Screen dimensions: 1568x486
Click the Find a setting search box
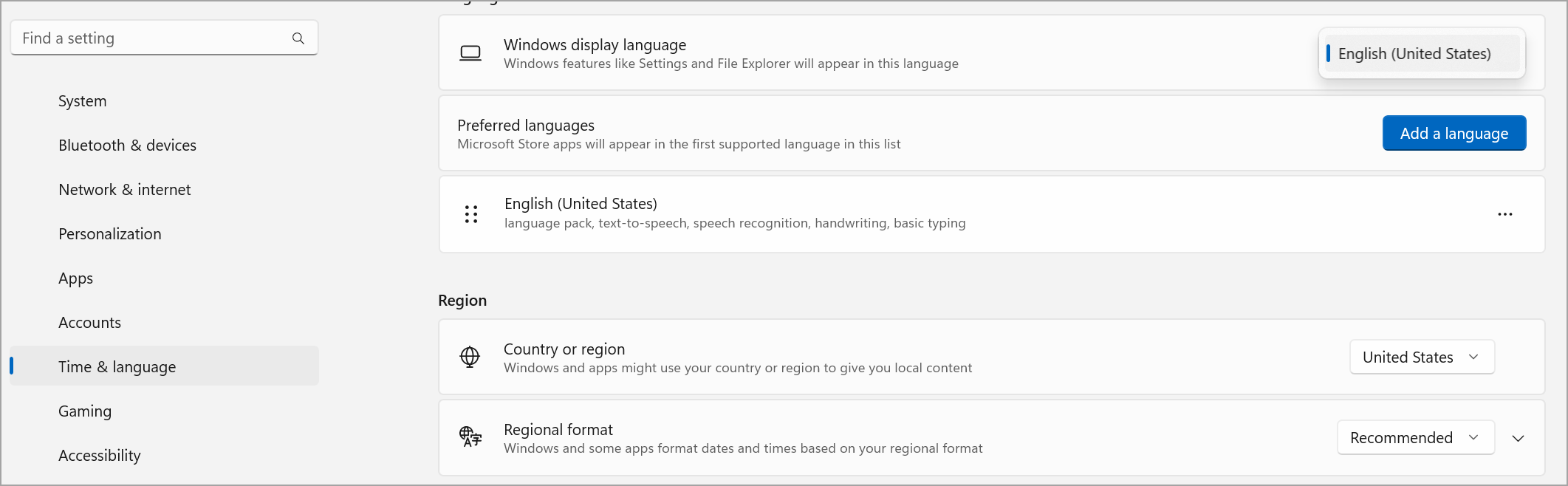(x=148, y=38)
